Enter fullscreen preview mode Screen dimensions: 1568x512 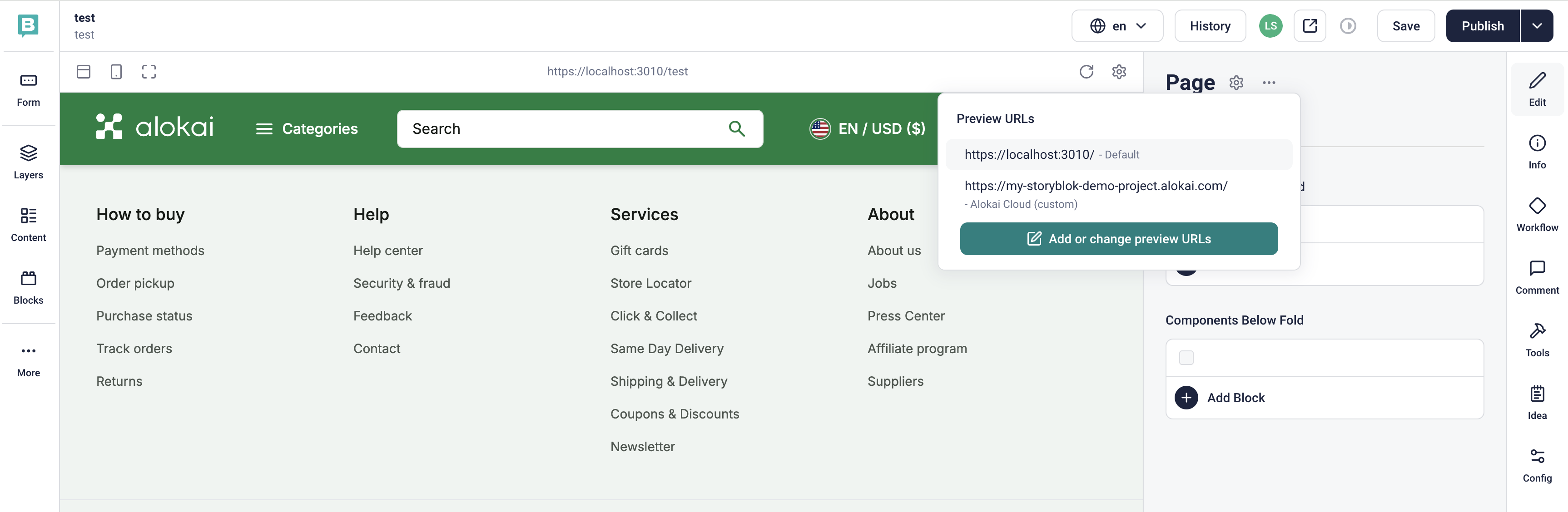149,72
